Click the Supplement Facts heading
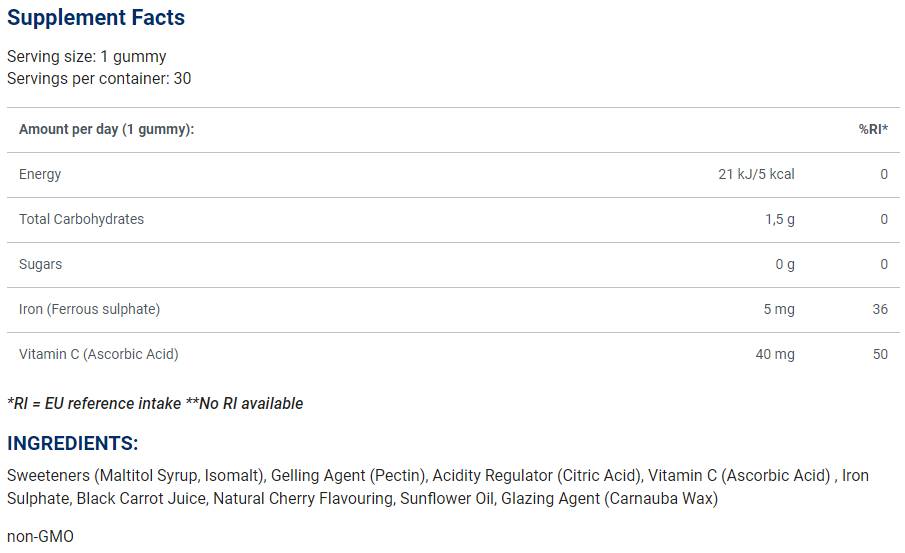905x553 pixels. (96, 18)
